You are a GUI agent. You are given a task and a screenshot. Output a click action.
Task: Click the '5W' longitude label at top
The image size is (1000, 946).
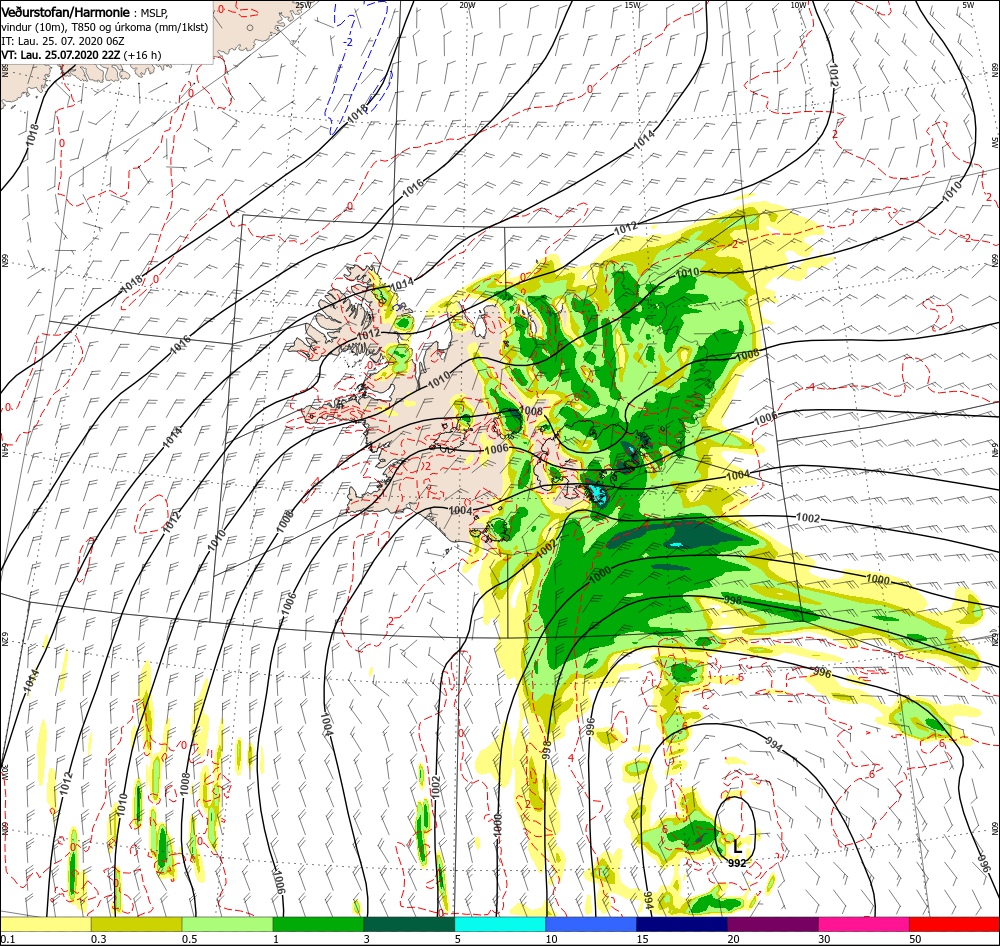968,5
